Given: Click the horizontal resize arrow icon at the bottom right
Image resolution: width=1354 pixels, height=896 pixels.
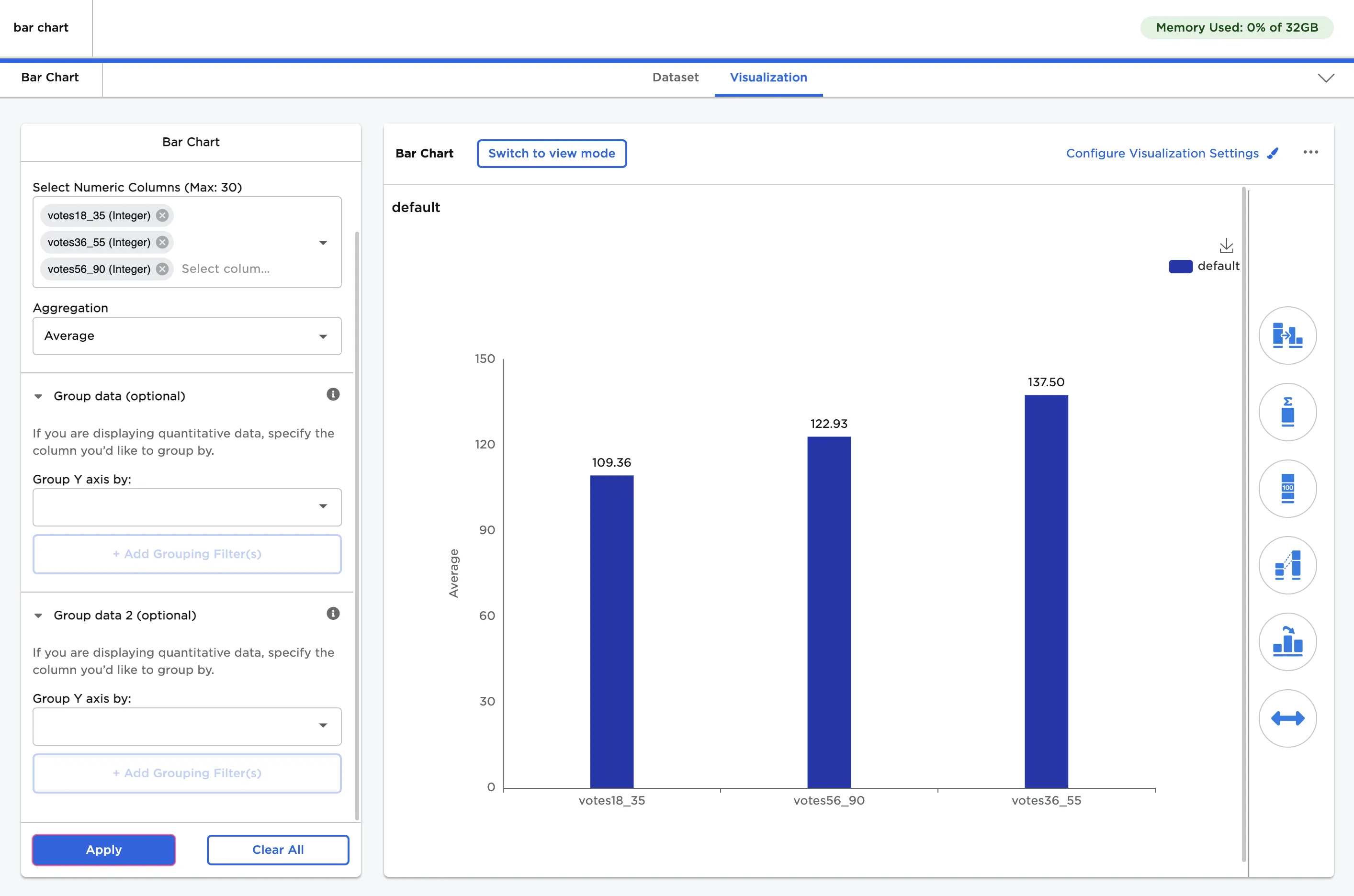Looking at the screenshot, I should (1288, 718).
